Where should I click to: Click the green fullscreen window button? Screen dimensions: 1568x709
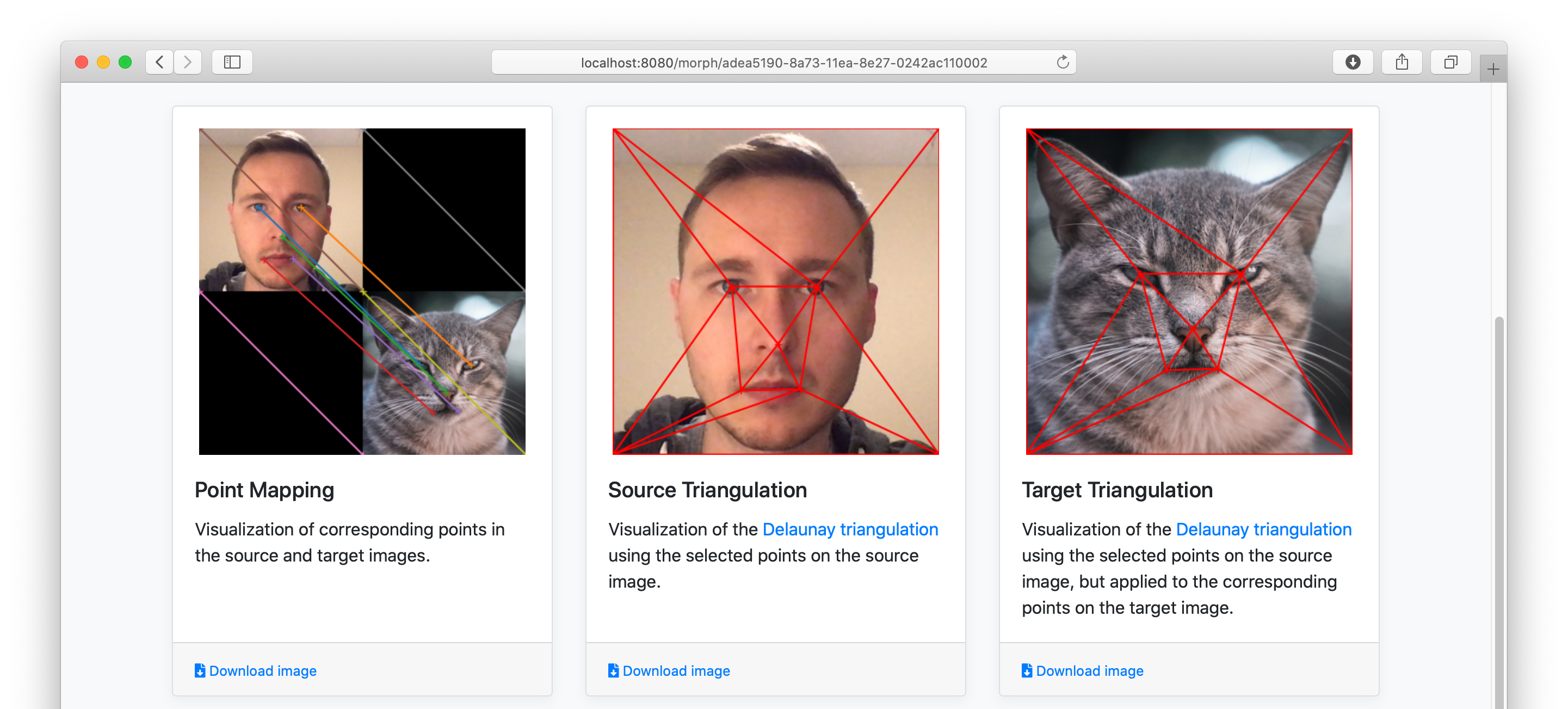[125, 62]
